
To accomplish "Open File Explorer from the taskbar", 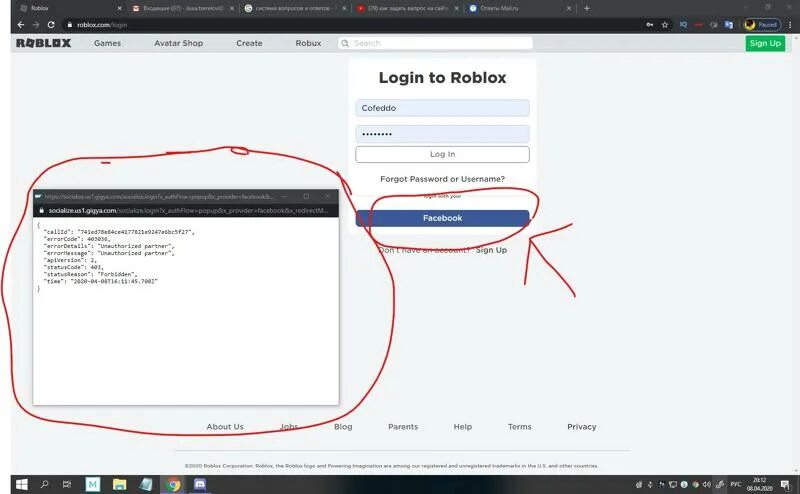I will point(119,484).
